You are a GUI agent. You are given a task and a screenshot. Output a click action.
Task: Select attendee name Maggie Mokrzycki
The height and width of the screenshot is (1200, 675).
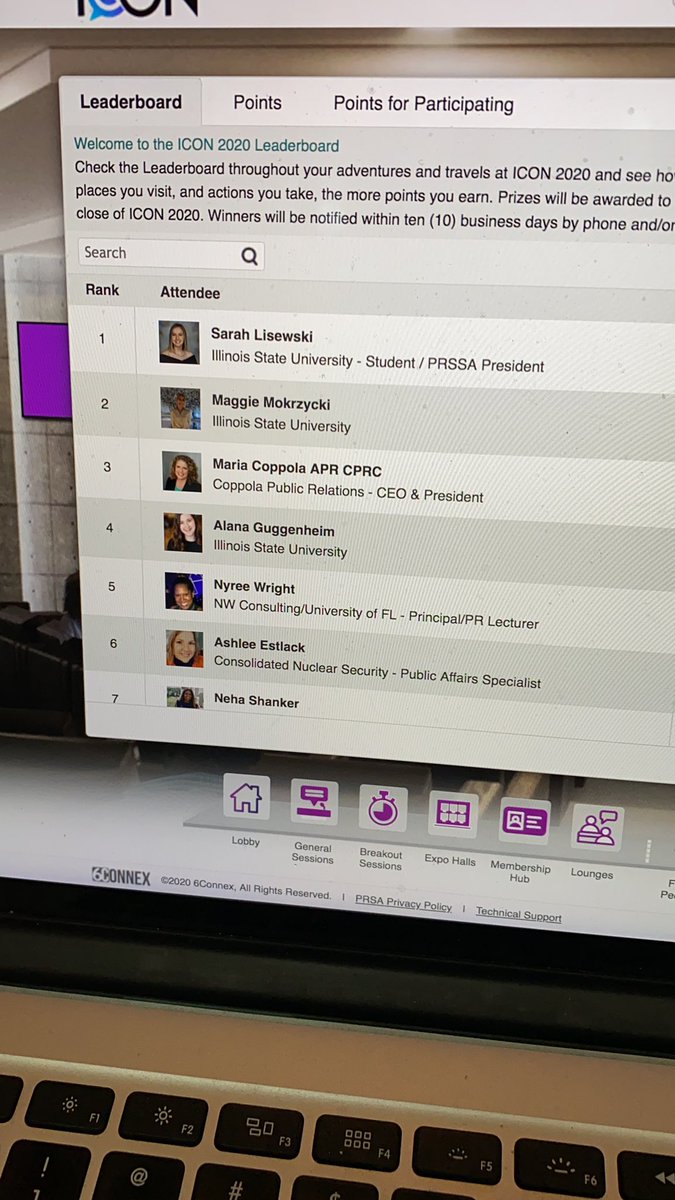[271, 402]
